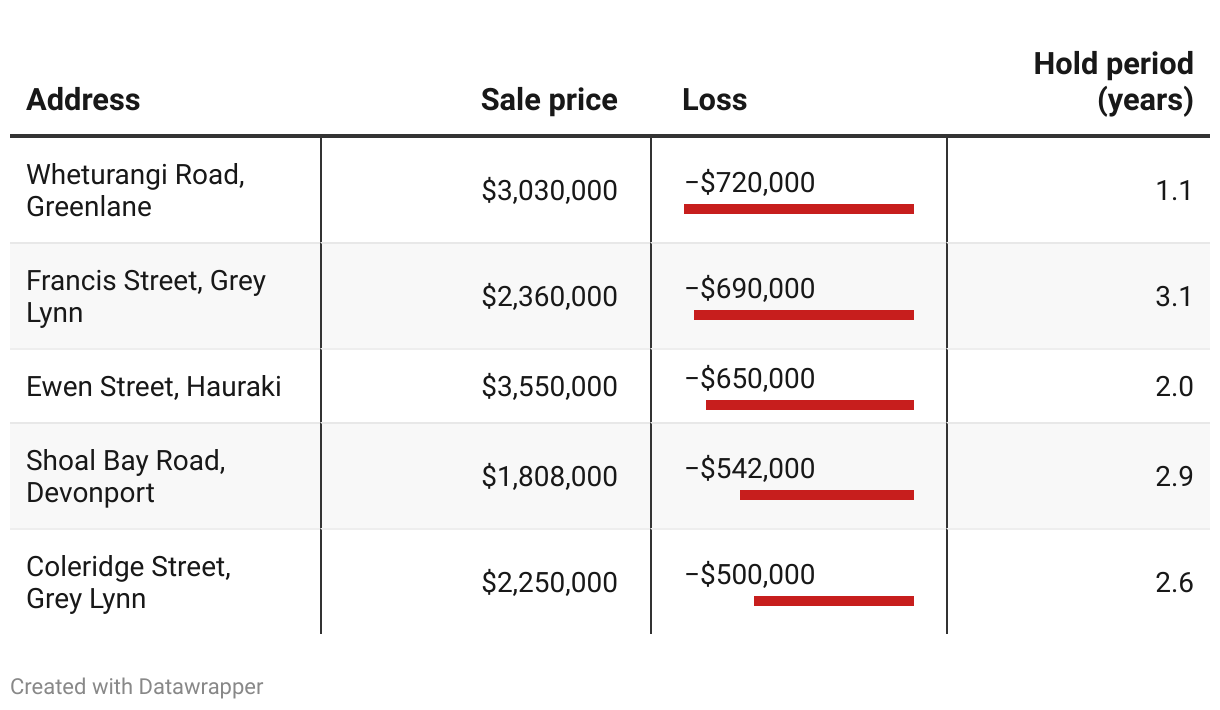Click the 1.1 hold period value
The height and width of the screenshot is (710, 1220).
(x=1173, y=190)
